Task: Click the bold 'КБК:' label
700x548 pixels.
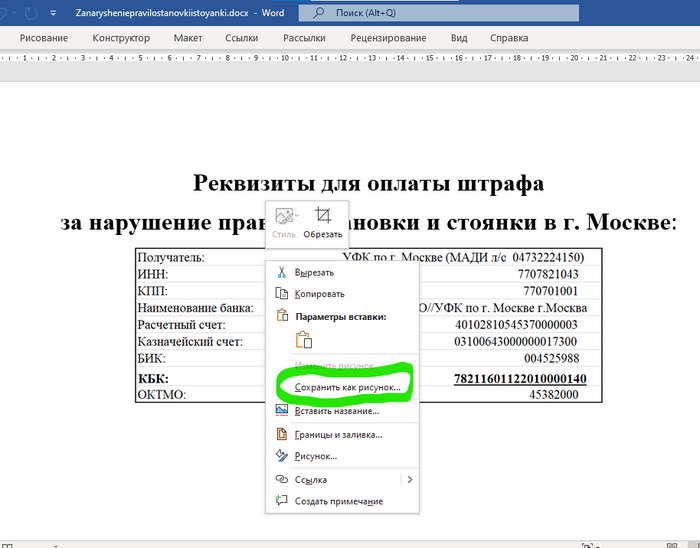Action: coord(153,379)
